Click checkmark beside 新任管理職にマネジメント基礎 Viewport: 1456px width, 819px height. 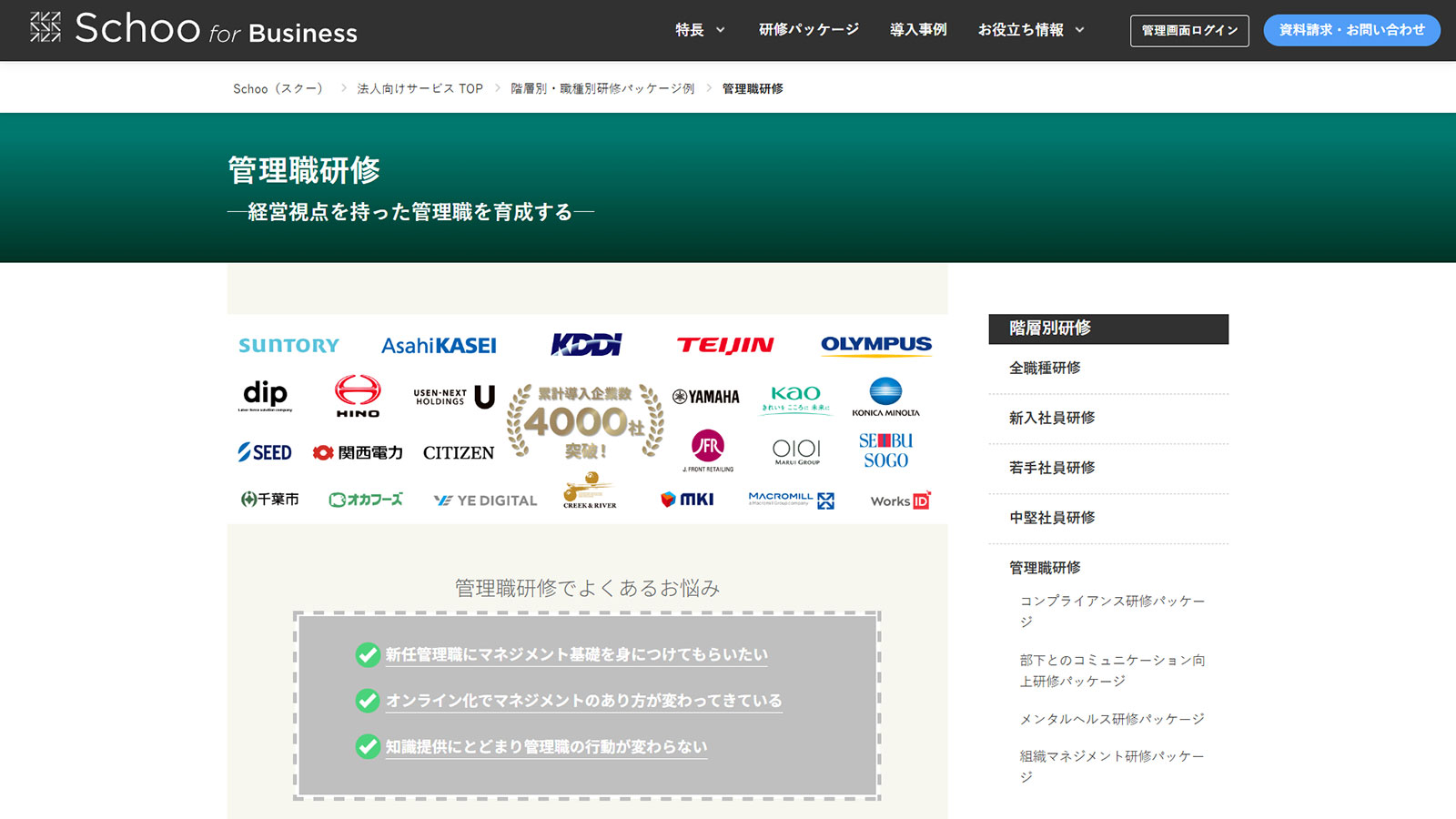368,654
